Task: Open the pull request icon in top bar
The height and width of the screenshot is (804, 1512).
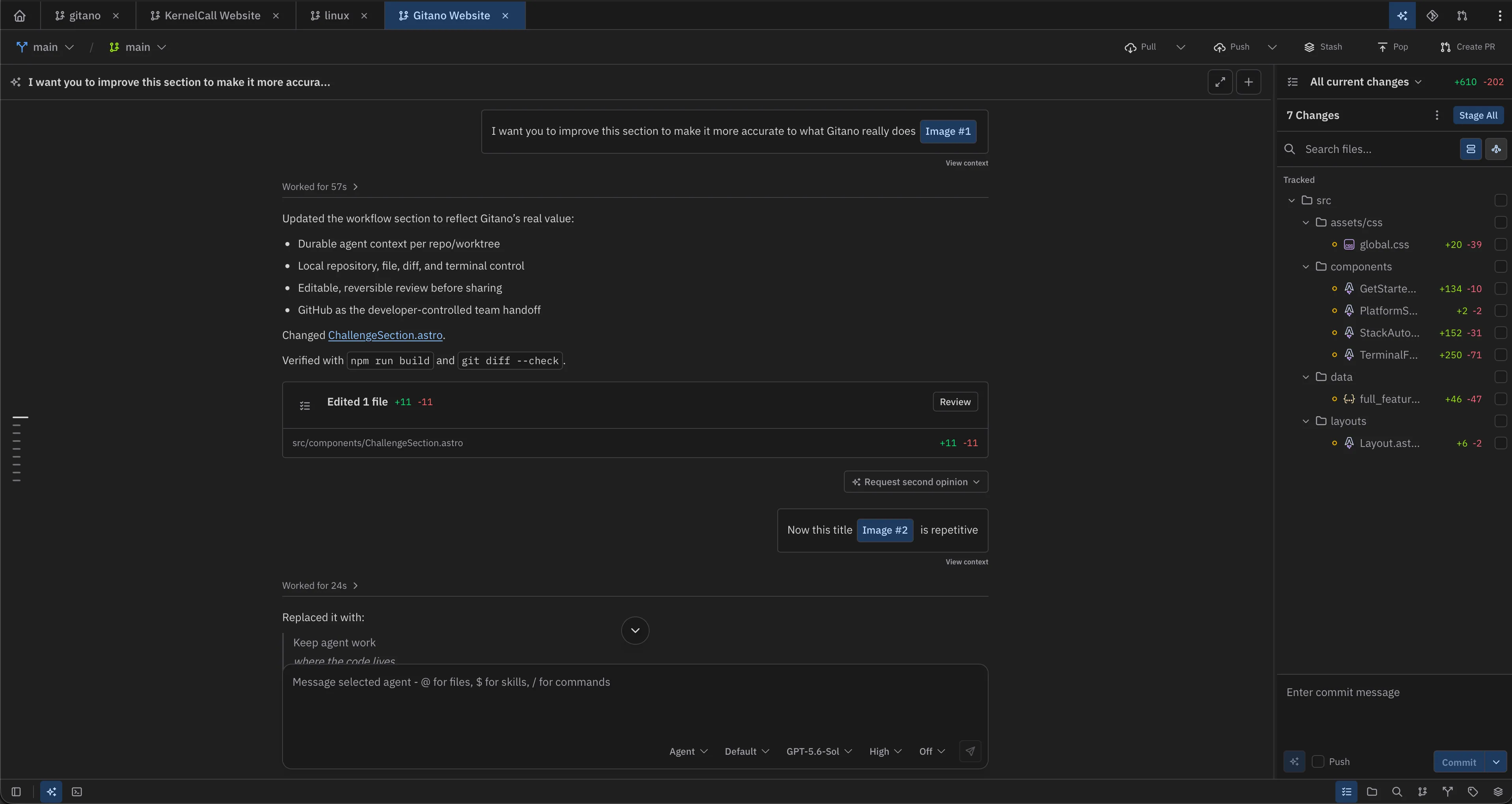Action: 1462,16
